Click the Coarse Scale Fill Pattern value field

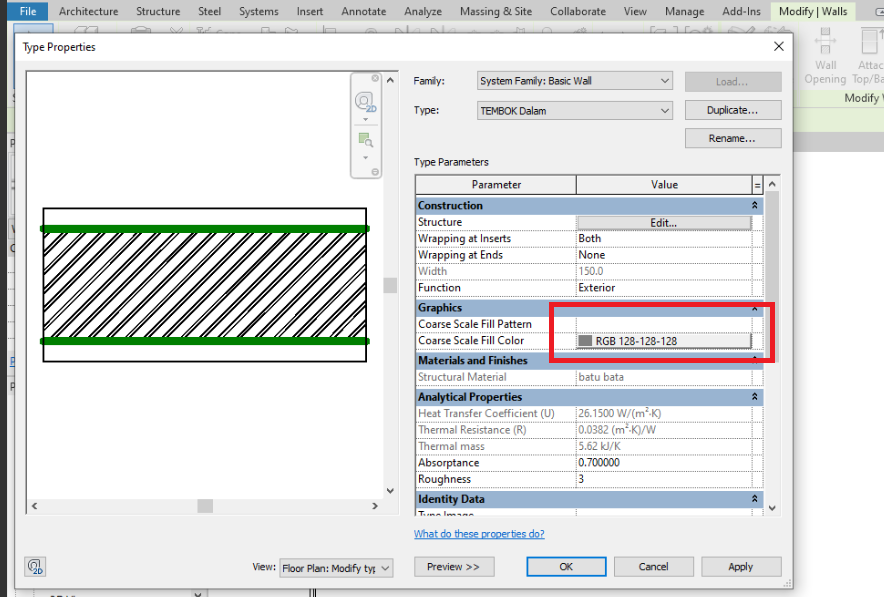coord(663,323)
